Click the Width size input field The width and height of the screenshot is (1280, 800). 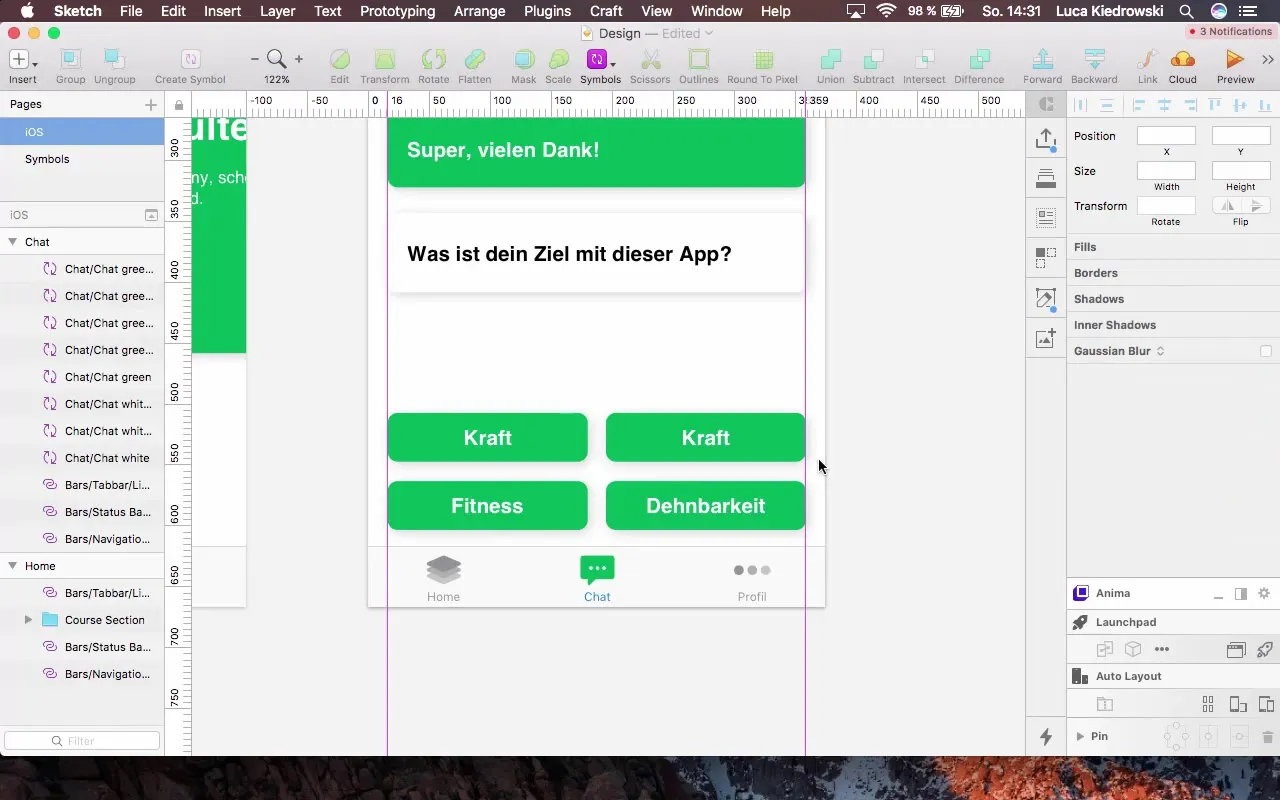pyautogui.click(x=1166, y=171)
